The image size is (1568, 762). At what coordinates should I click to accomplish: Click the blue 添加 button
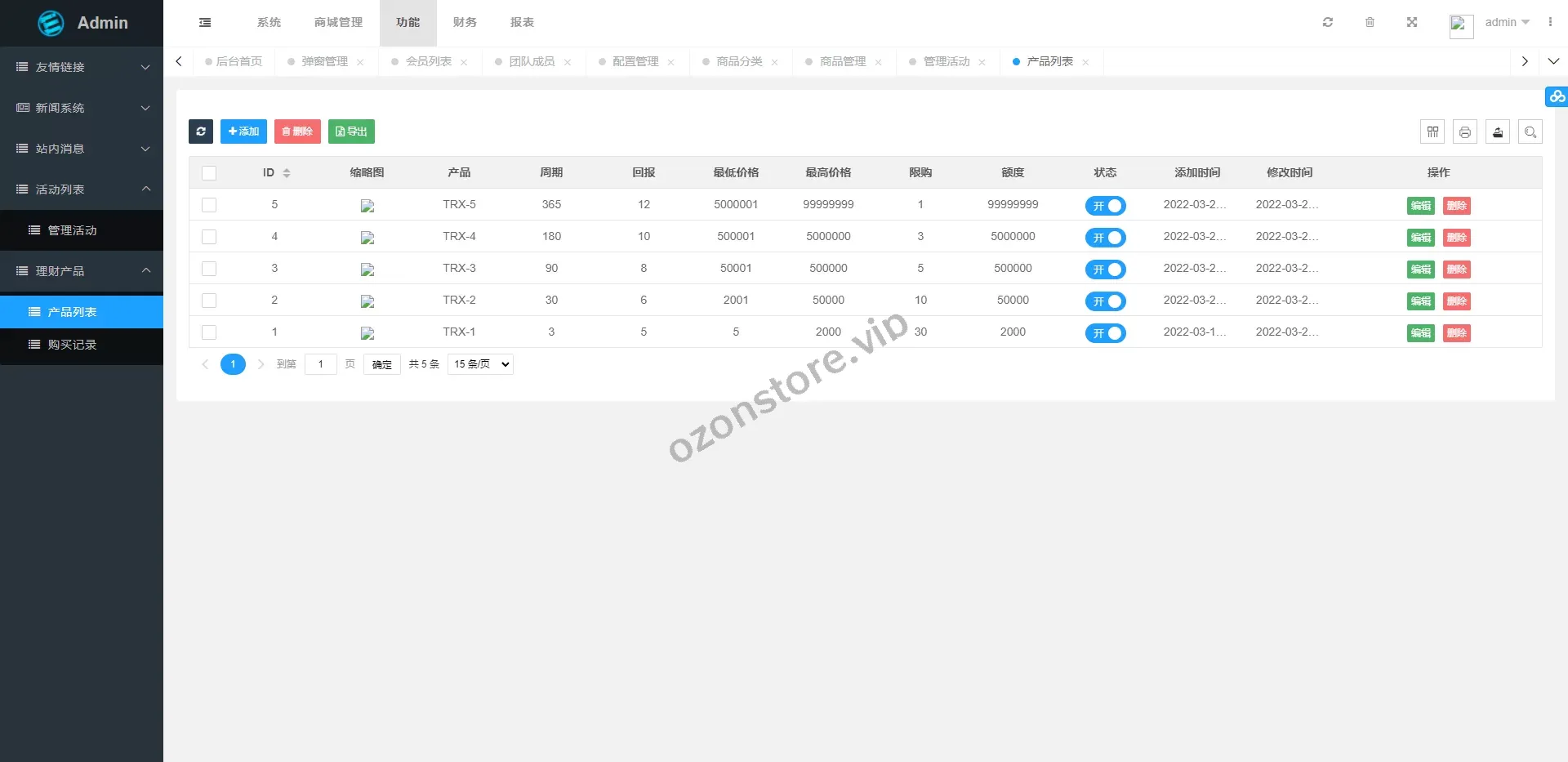243,131
